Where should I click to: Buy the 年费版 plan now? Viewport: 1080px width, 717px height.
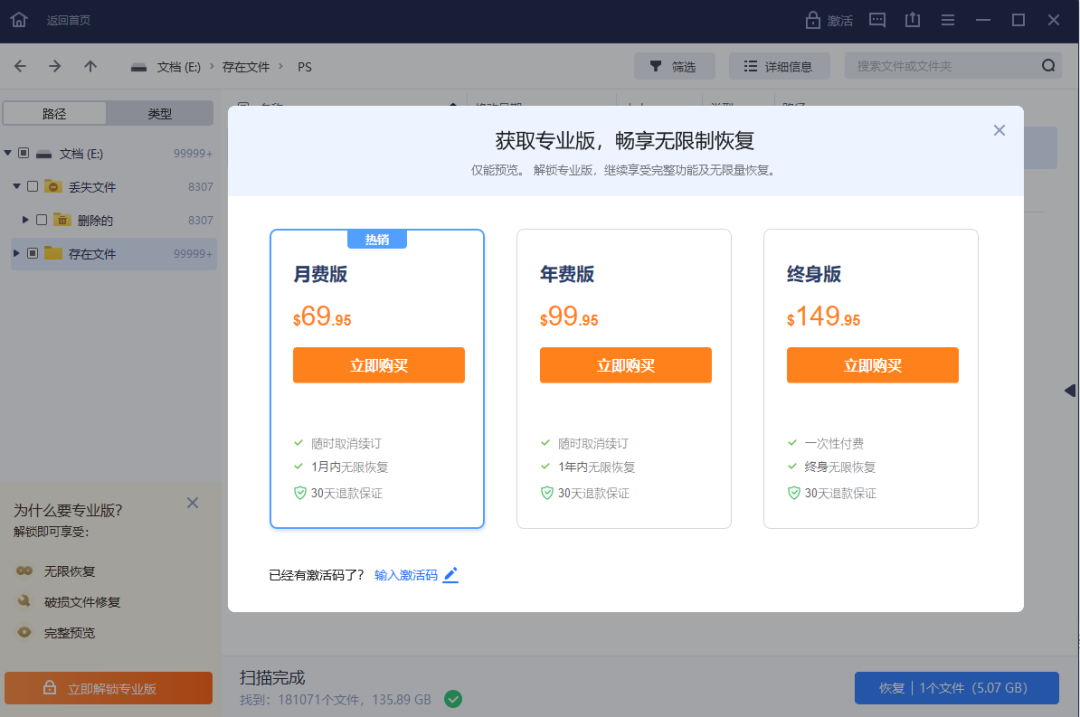pyautogui.click(x=625, y=365)
